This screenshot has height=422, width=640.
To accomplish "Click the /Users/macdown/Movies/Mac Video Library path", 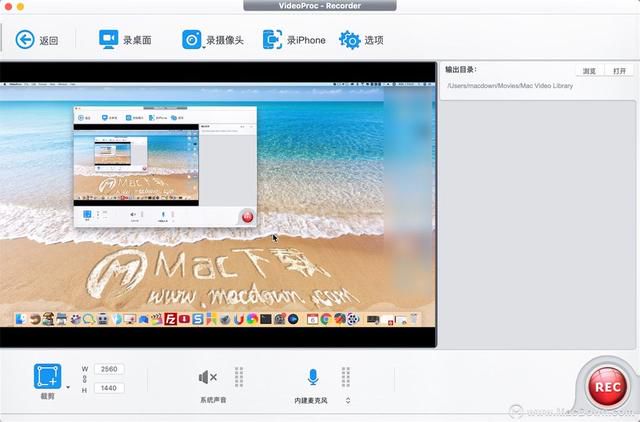I will pyautogui.click(x=510, y=86).
